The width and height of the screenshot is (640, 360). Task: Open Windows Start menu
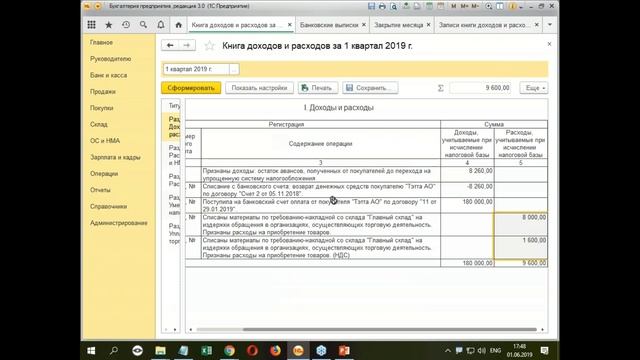(x=91, y=351)
